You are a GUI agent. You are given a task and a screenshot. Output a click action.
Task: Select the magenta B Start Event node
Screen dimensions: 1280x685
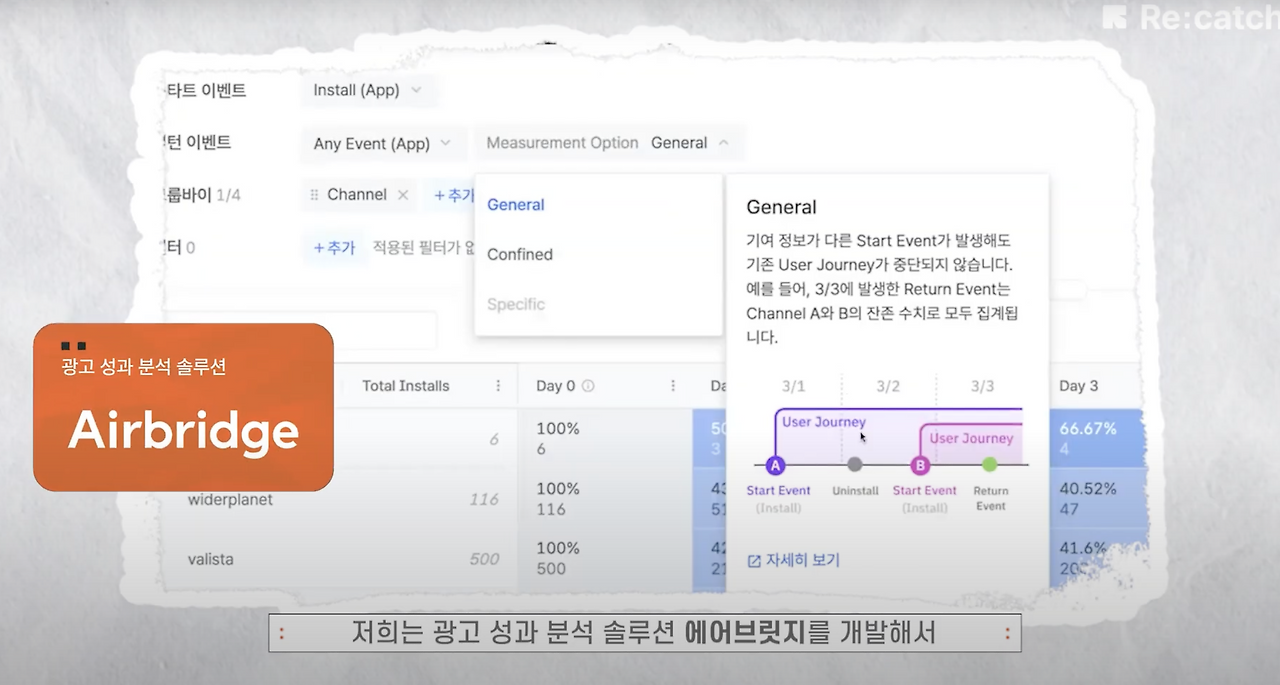pos(920,465)
